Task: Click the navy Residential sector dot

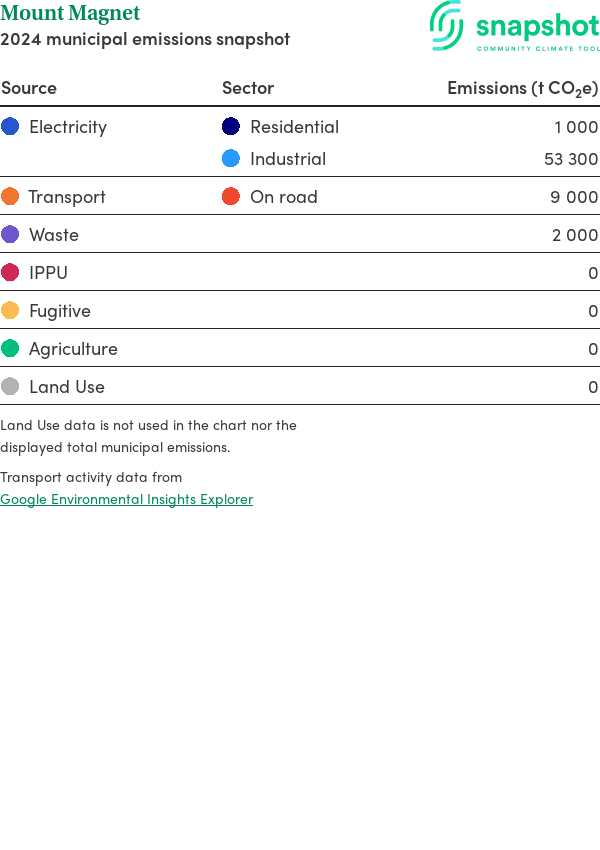Action: point(231,126)
